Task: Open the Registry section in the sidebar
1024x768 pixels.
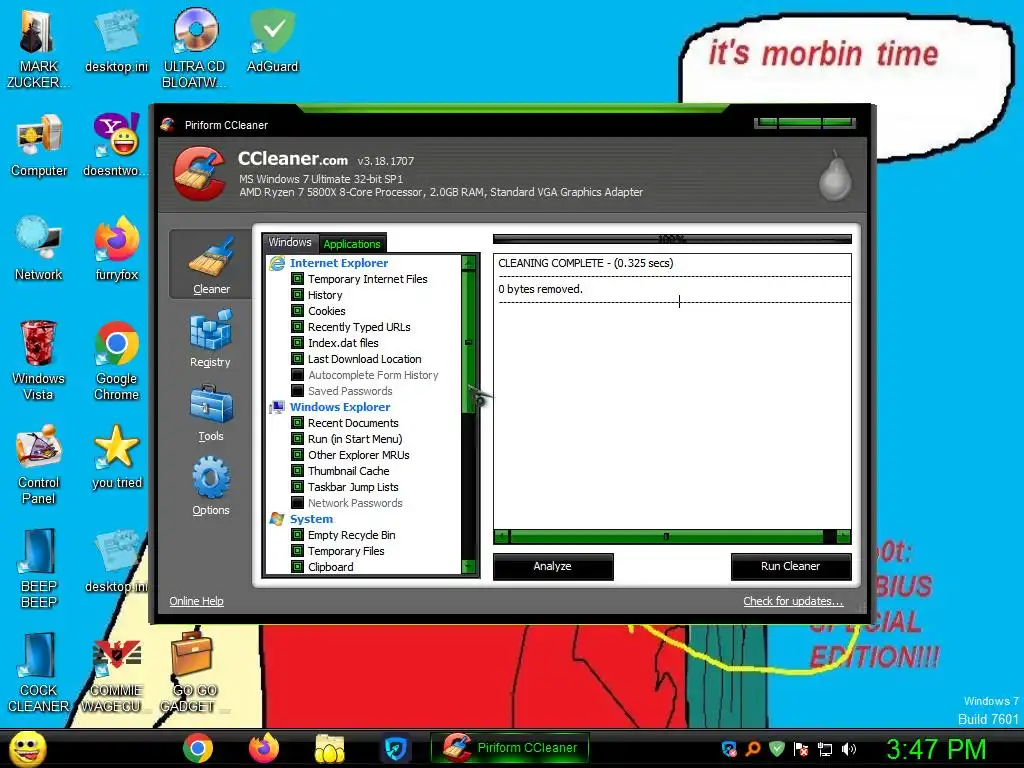Action: [x=210, y=338]
